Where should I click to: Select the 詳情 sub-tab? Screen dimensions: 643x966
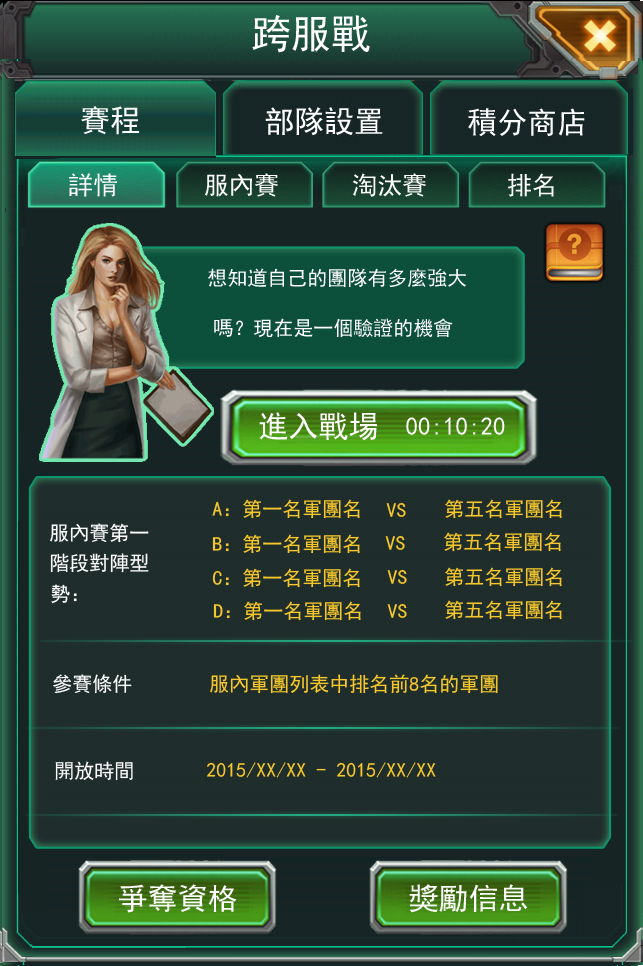[x=96, y=185]
